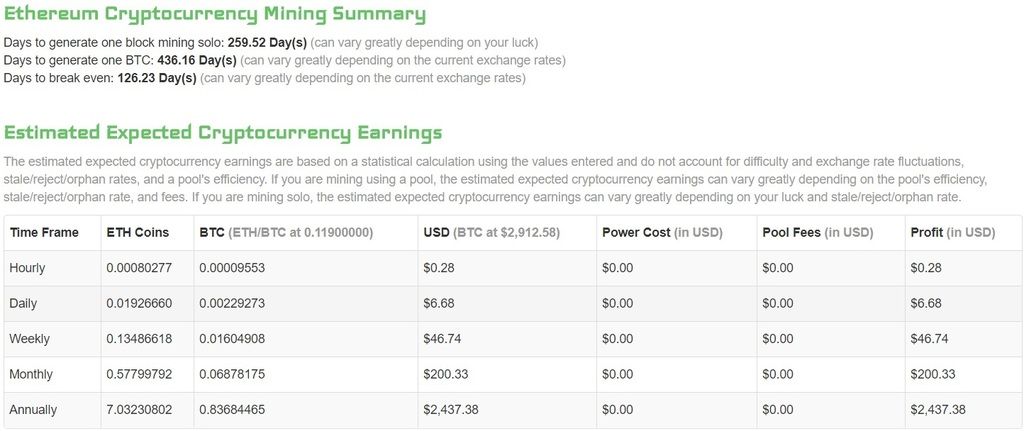Click the ETH Coins column header
The image size is (1024, 431).
tap(138, 233)
